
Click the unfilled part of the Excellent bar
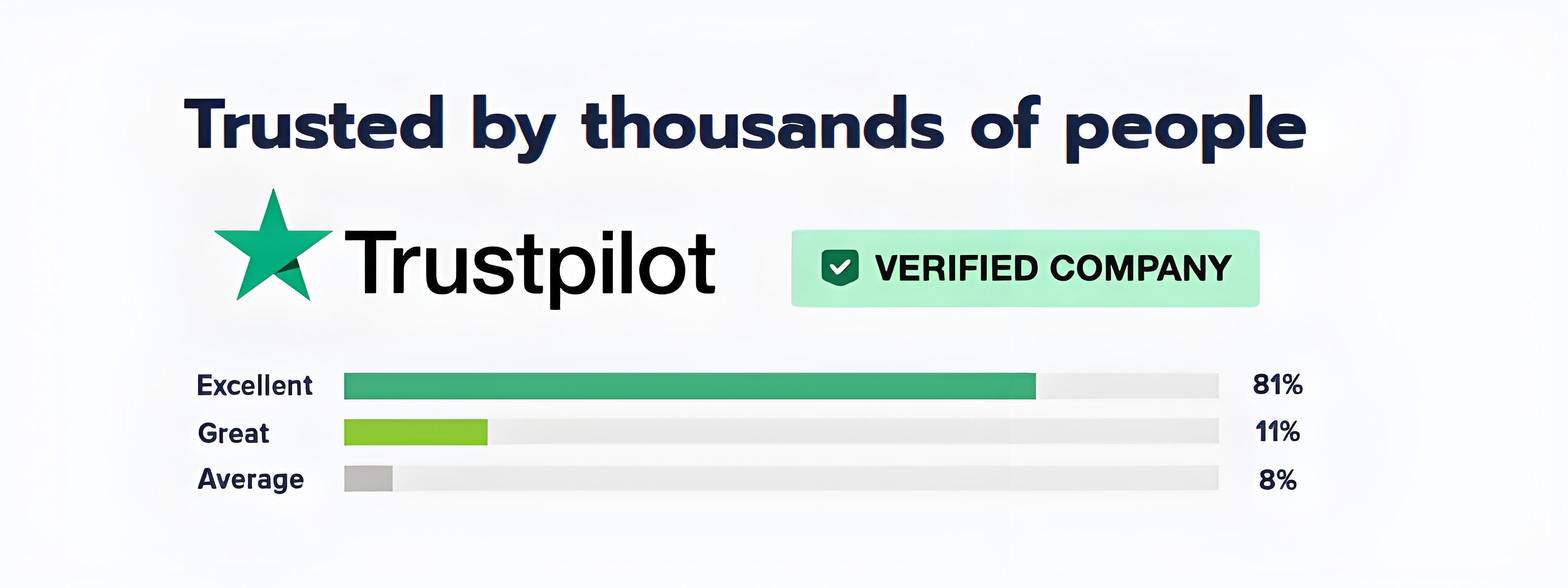[1127, 386]
